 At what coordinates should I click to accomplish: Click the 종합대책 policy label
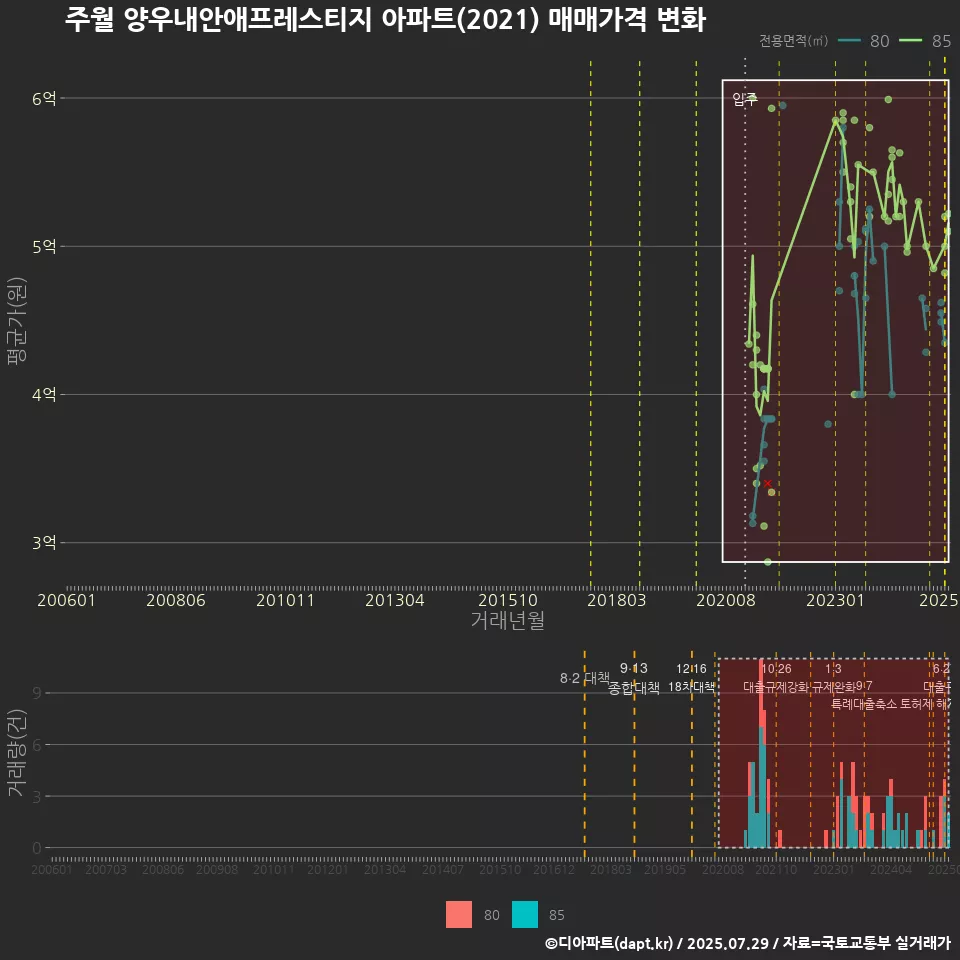(634, 688)
